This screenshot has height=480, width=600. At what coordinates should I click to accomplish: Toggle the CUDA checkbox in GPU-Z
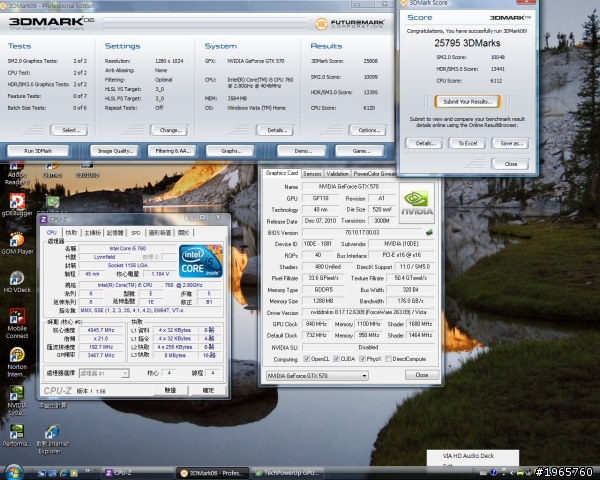336,359
